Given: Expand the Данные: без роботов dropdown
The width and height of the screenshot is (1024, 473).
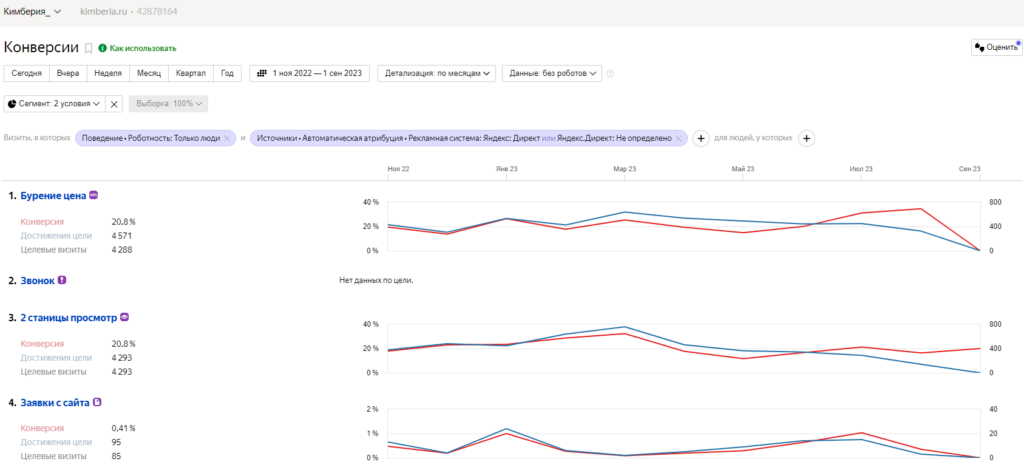Looking at the screenshot, I should tap(551, 73).
